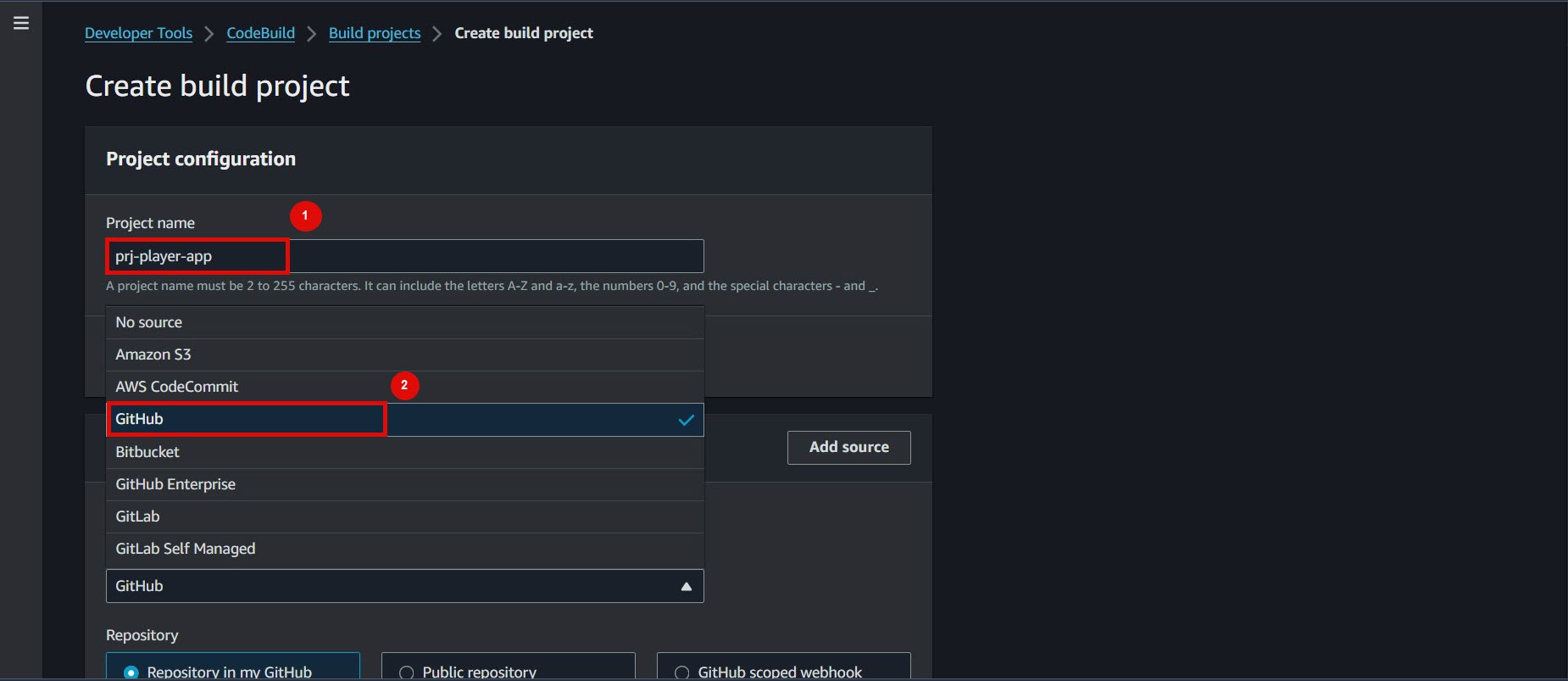This screenshot has height=681, width=1568.
Task: Choose GitHub Enterprise option
Action: (x=404, y=484)
